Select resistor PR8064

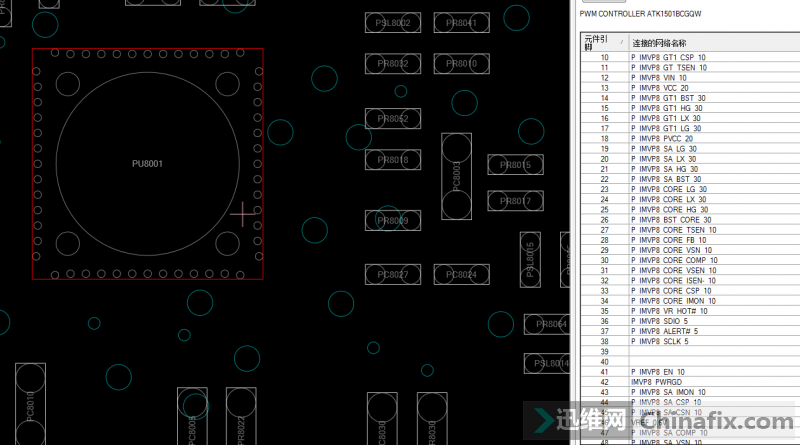point(551,324)
